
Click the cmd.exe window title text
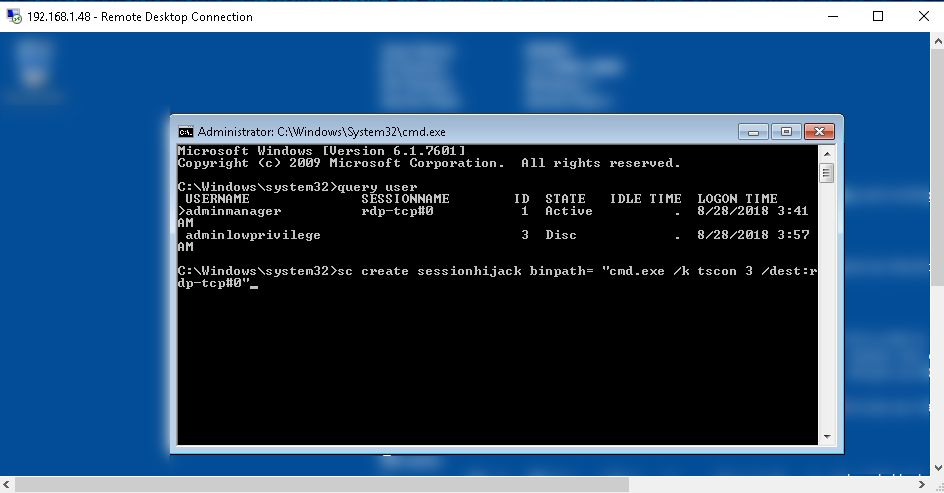[x=321, y=132]
